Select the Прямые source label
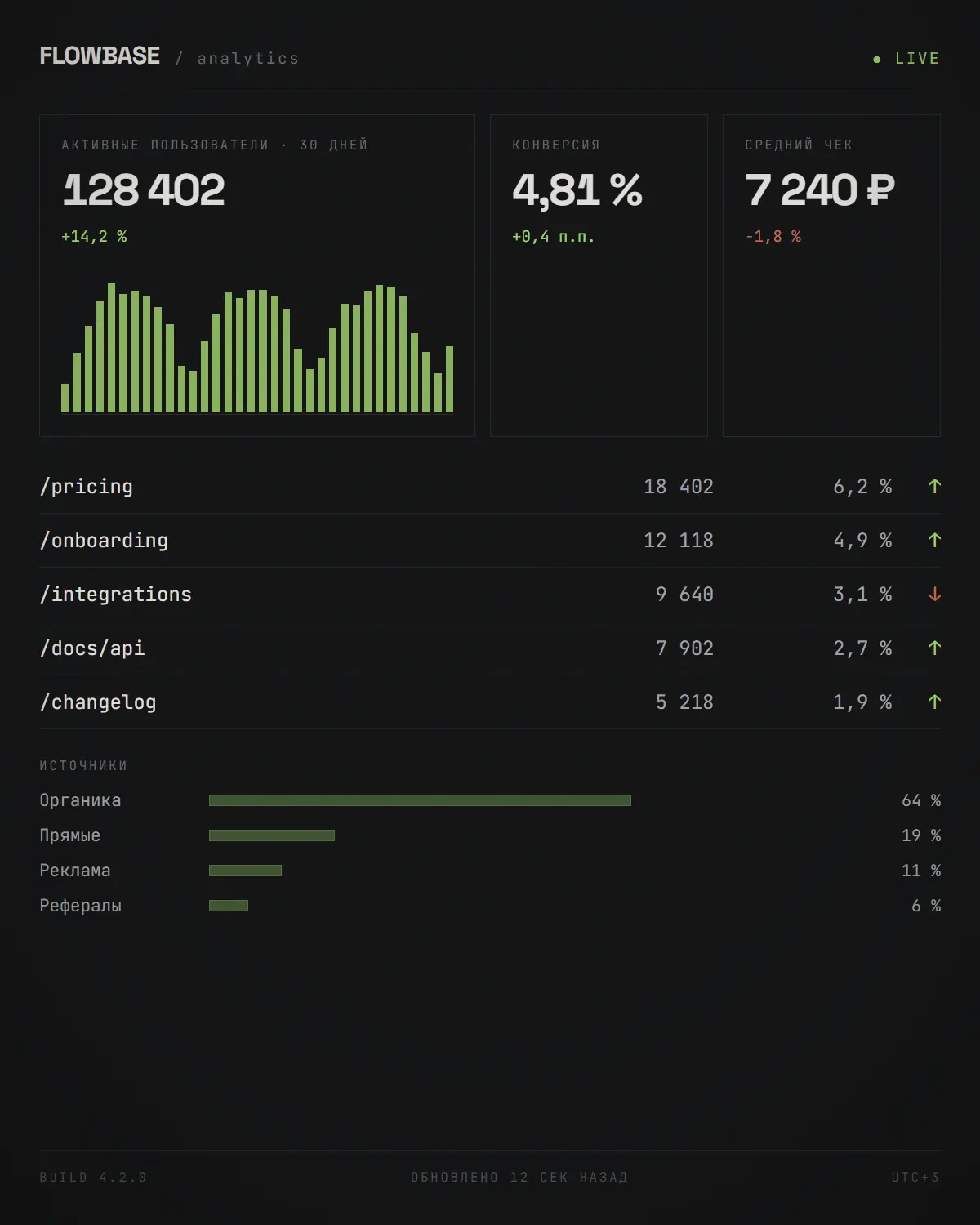980x1225 pixels. (x=69, y=835)
